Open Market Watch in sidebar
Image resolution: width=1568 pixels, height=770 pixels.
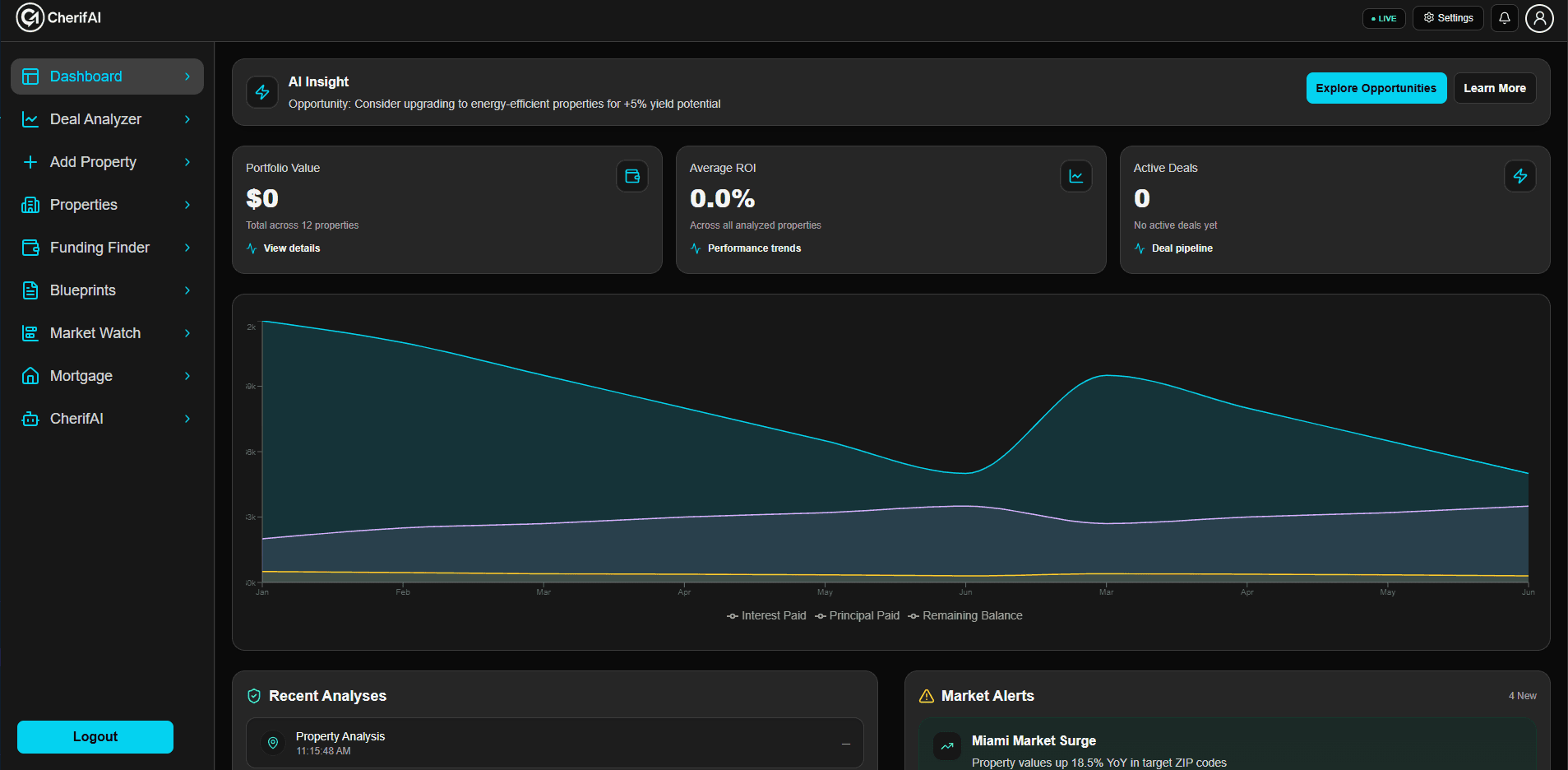click(x=95, y=333)
